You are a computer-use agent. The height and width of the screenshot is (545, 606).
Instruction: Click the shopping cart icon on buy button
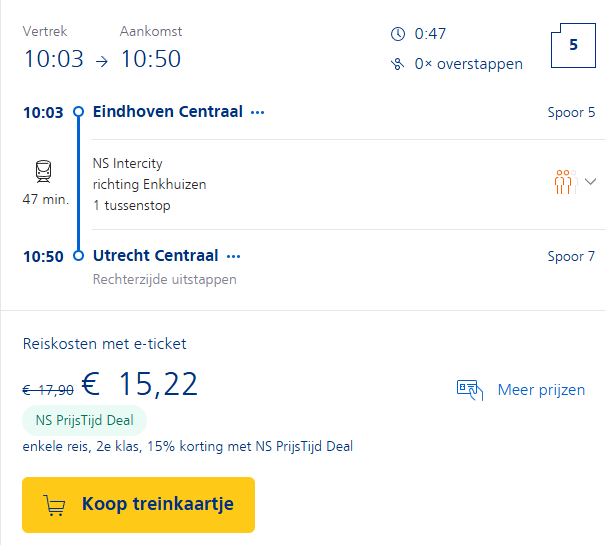54,505
